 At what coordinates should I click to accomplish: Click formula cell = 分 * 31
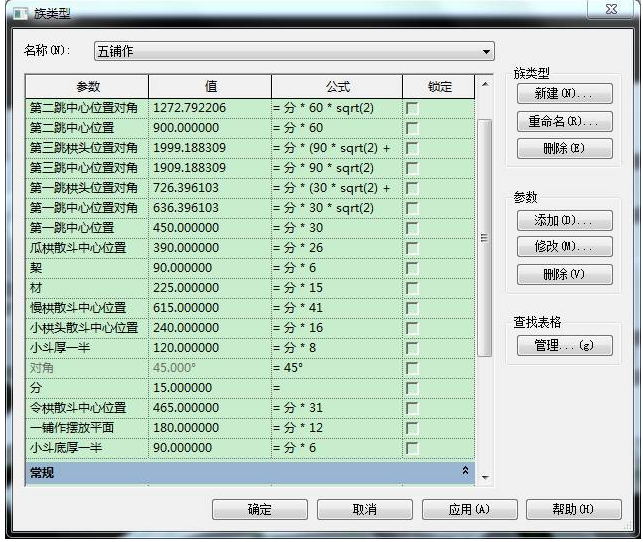point(337,408)
